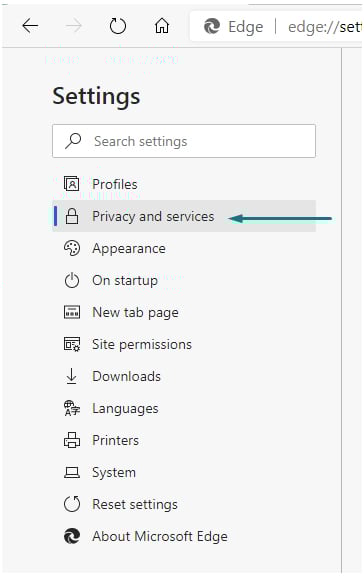Screen dimensions: 364x577
Task: Click the Edge logo in address bar
Action: point(212,26)
